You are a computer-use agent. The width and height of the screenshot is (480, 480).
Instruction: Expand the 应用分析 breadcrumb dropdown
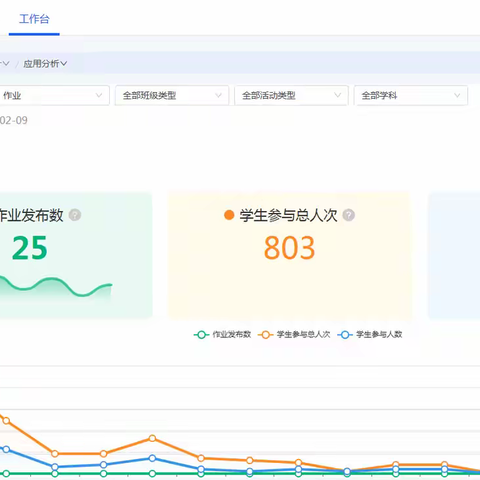(x=45, y=63)
